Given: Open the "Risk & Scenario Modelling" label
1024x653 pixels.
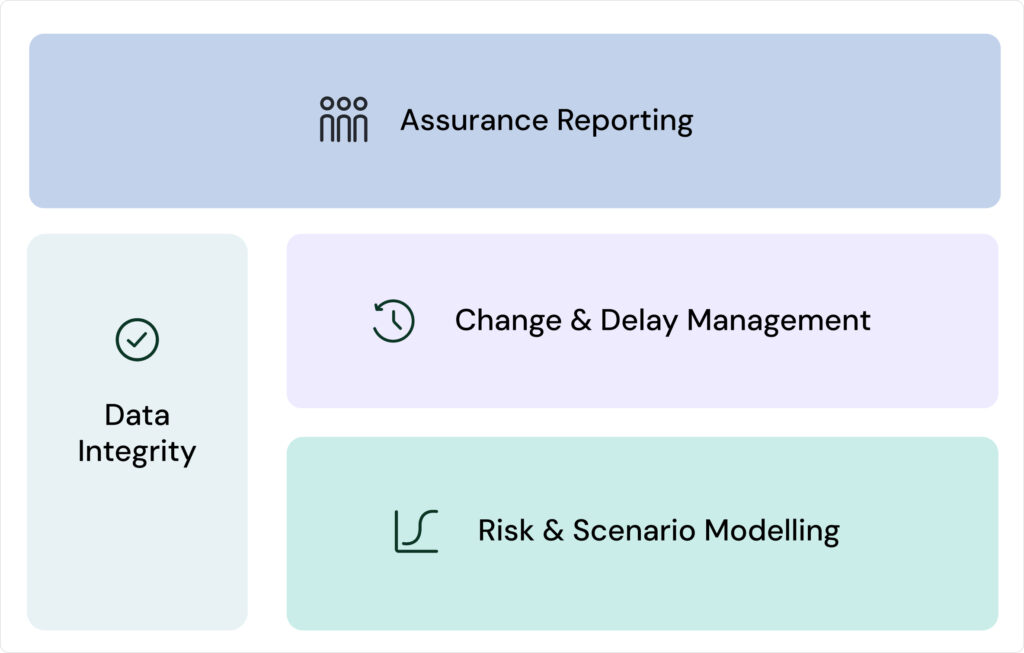Looking at the screenshot, I should [658, 530].
